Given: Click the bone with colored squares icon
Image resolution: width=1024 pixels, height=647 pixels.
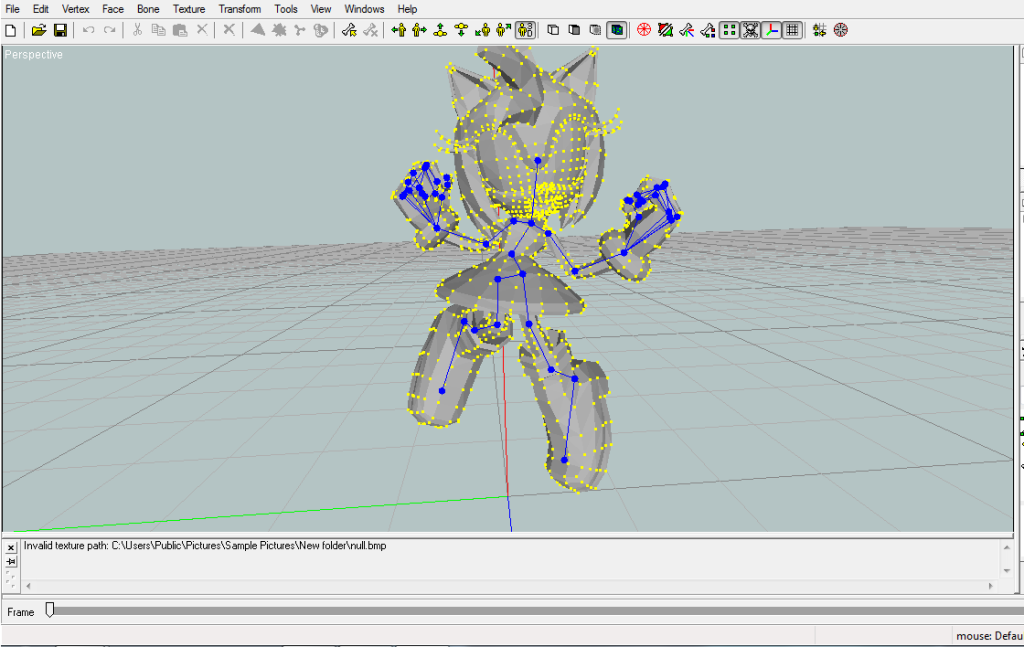Looking at the screenshot, I should click(707, 30).
